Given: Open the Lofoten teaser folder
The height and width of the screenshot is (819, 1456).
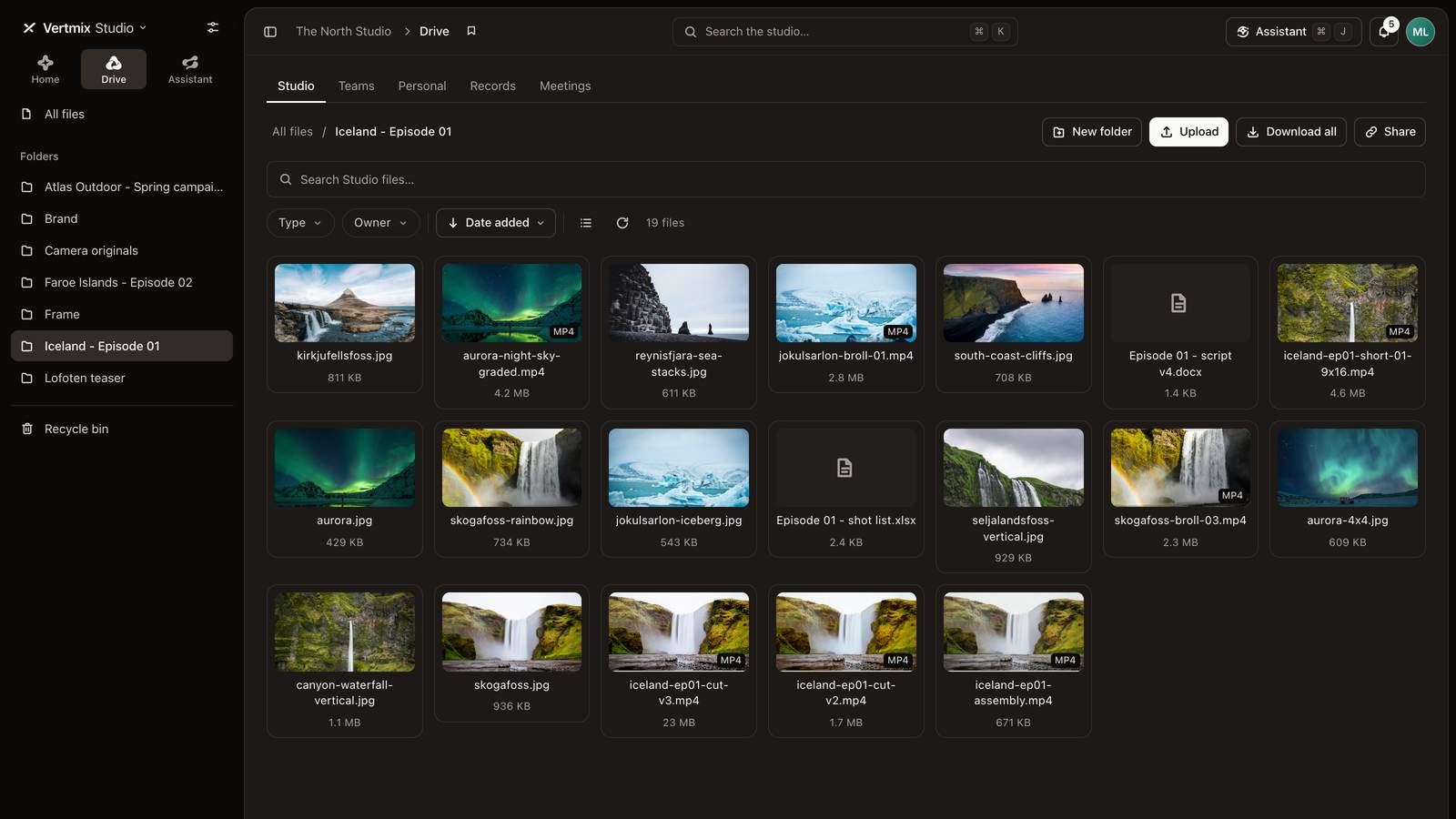Looking at the screenshot, I should click(122, 378).
